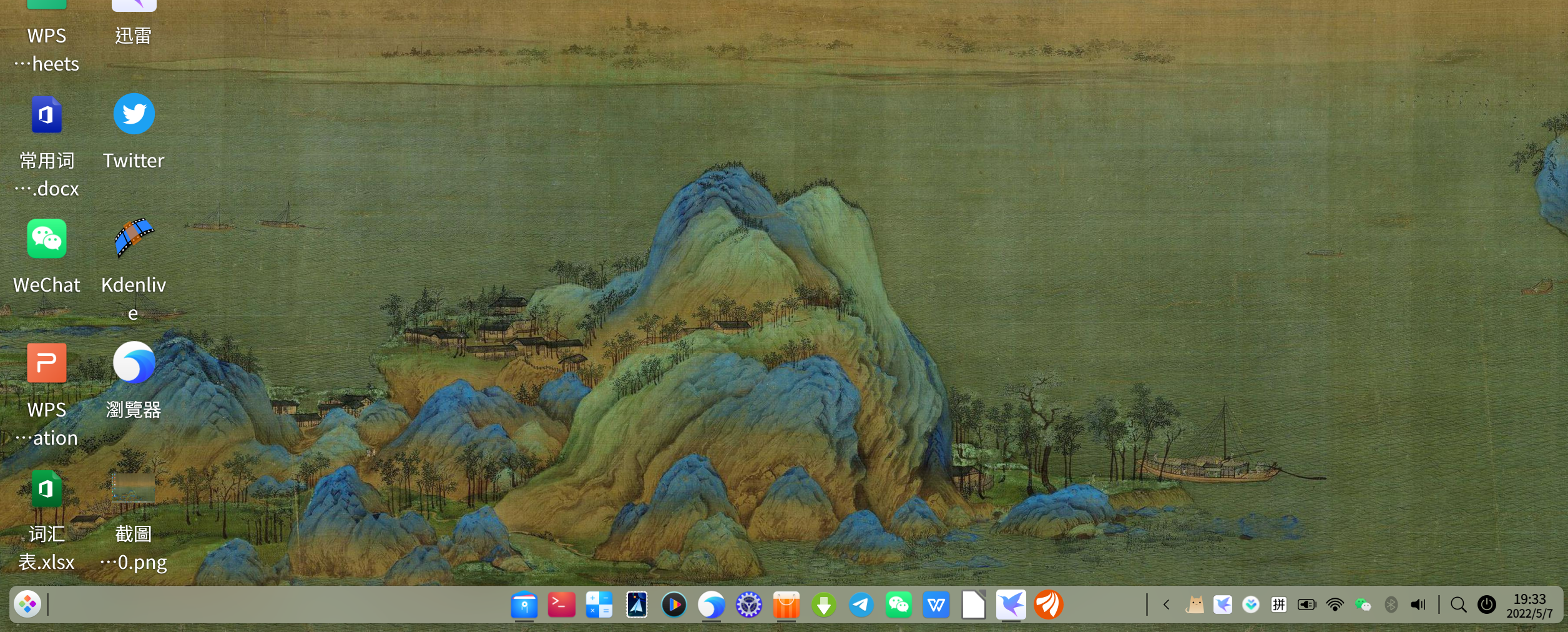The width and height of the screenshot is (1568, 632).
Task: Open the Wi-Fi network tray icon
Action: tap(1335, 605)
